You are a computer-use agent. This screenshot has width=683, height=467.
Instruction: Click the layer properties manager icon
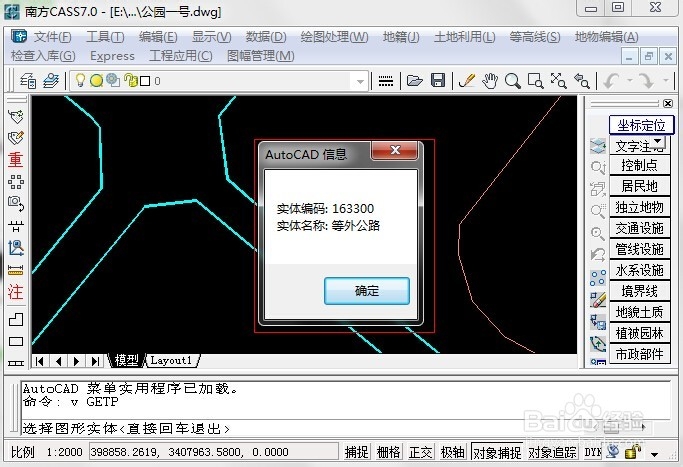click(28, 81)
